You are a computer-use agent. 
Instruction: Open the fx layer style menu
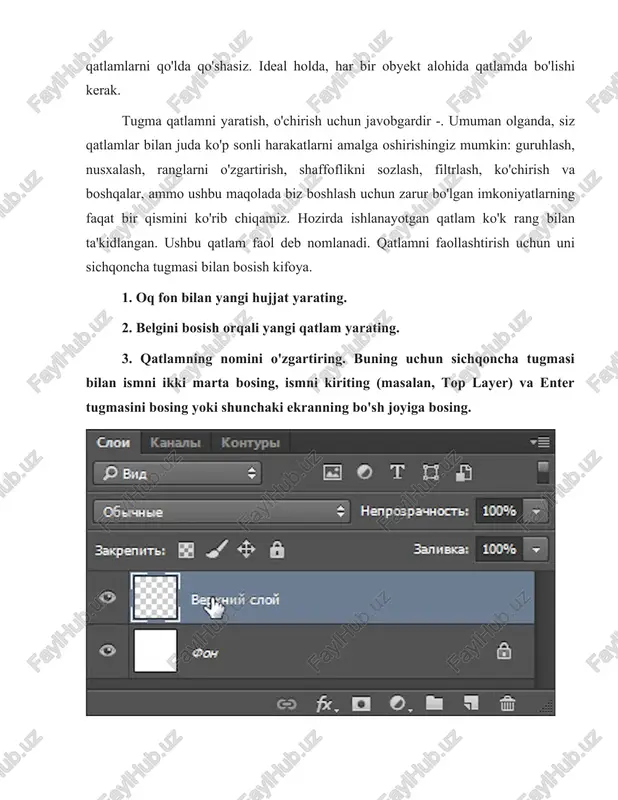[x=327, y=705]
